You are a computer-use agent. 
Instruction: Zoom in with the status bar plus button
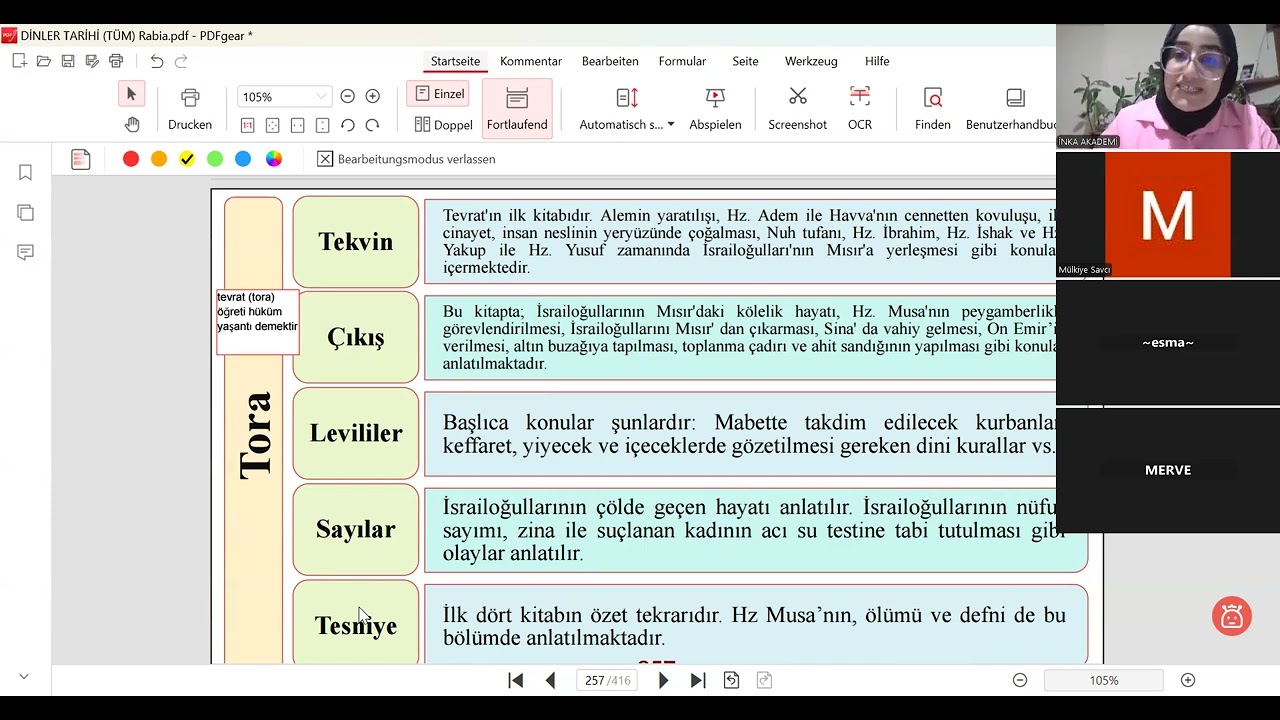point(1188,680)
